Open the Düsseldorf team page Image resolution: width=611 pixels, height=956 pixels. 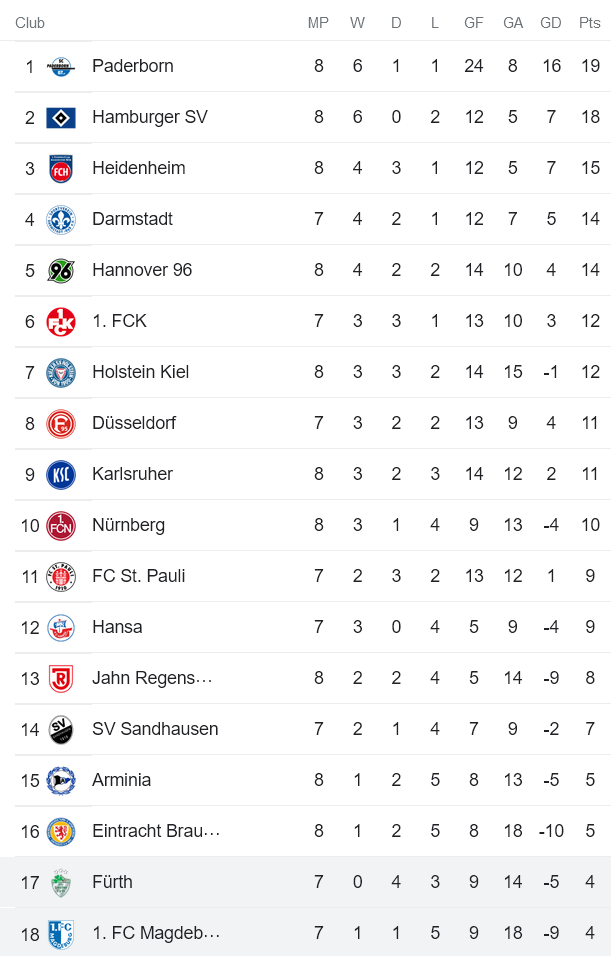[x=135, y=423]
